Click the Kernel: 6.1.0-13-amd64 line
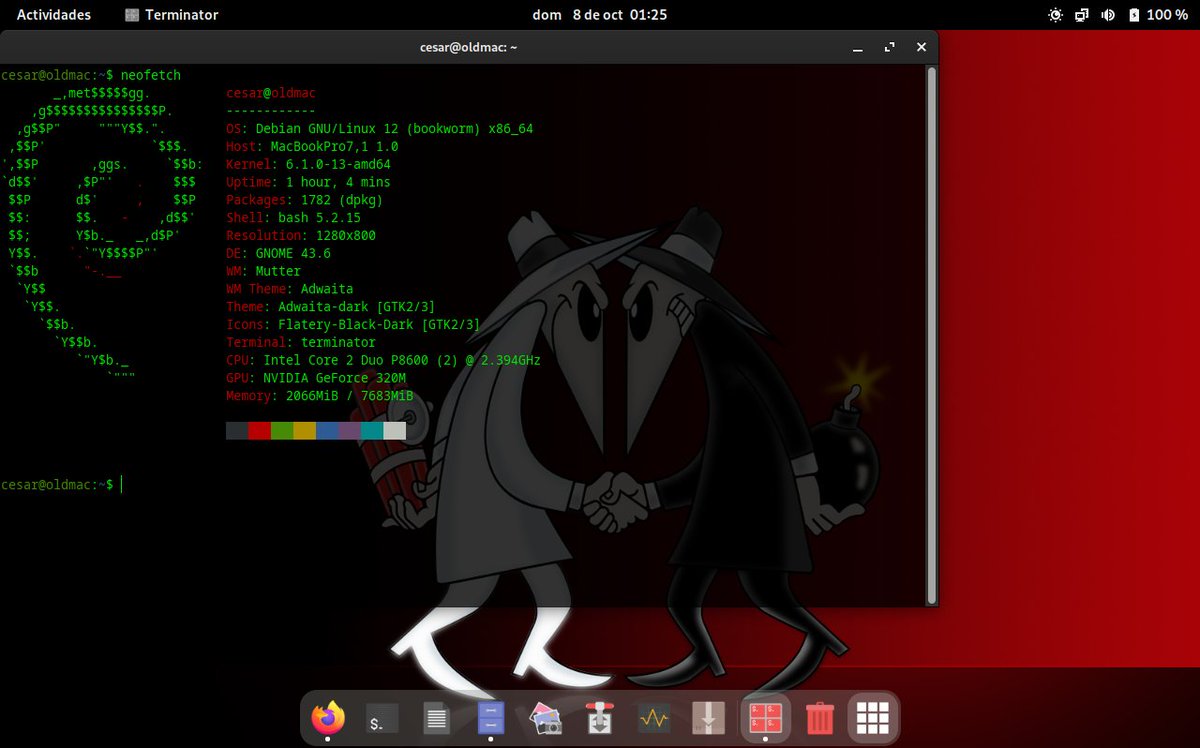Image resolution: width=1200 pixels, height=748 pixels. pos(309,165)
